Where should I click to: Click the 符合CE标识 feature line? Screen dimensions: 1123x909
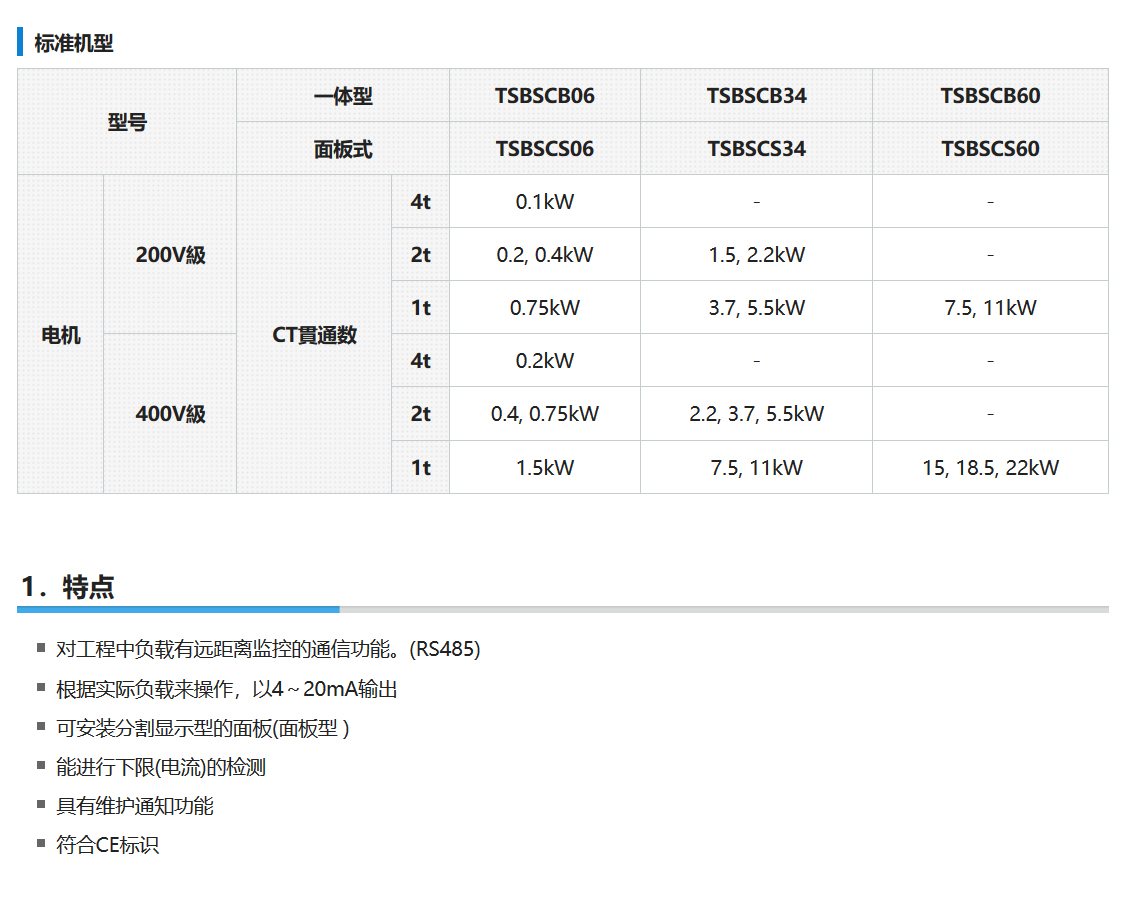(107, 844)
